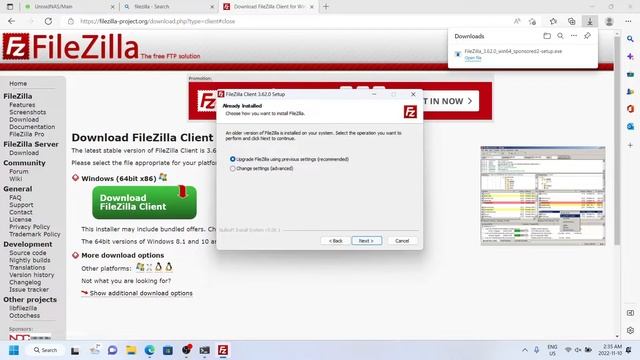Open Microsoft Edge from taskbar
The width and height of the screenshot is (640, 360).
[149, 350]
